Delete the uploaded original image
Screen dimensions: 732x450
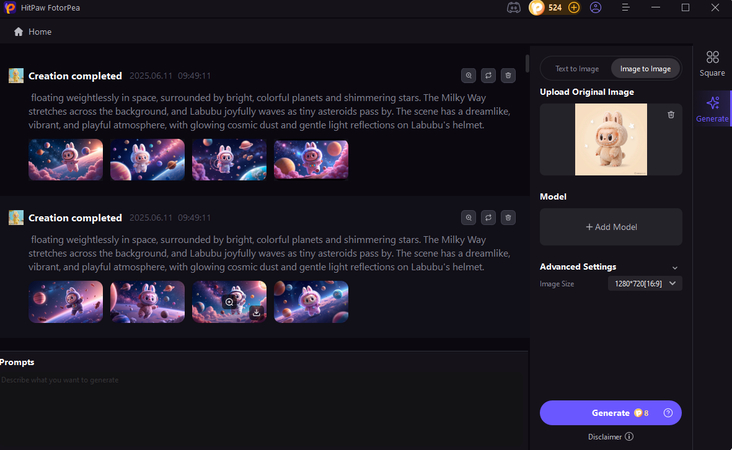(670, 115)
